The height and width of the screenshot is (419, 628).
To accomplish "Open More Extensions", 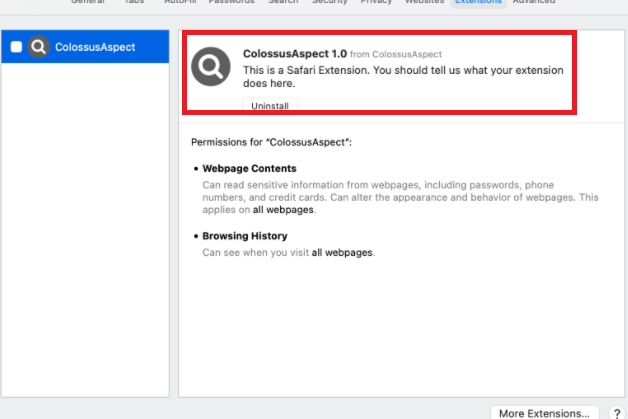I will coord(544,413).
